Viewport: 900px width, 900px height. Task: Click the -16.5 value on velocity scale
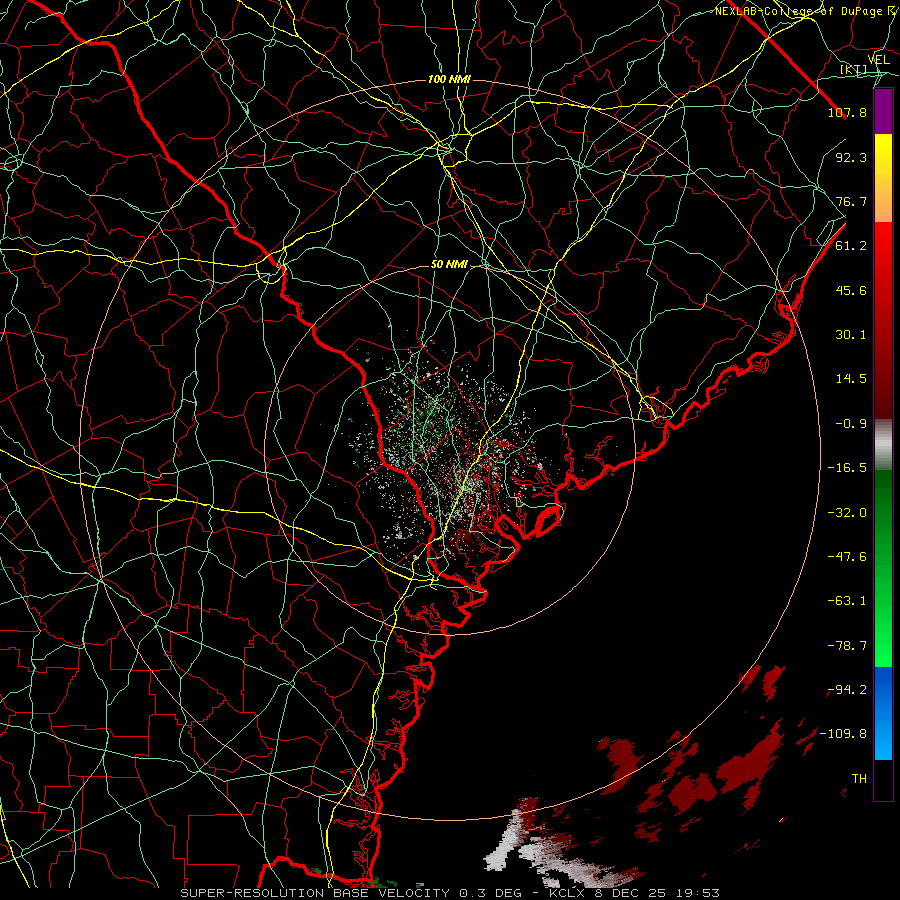click(847, 468)
